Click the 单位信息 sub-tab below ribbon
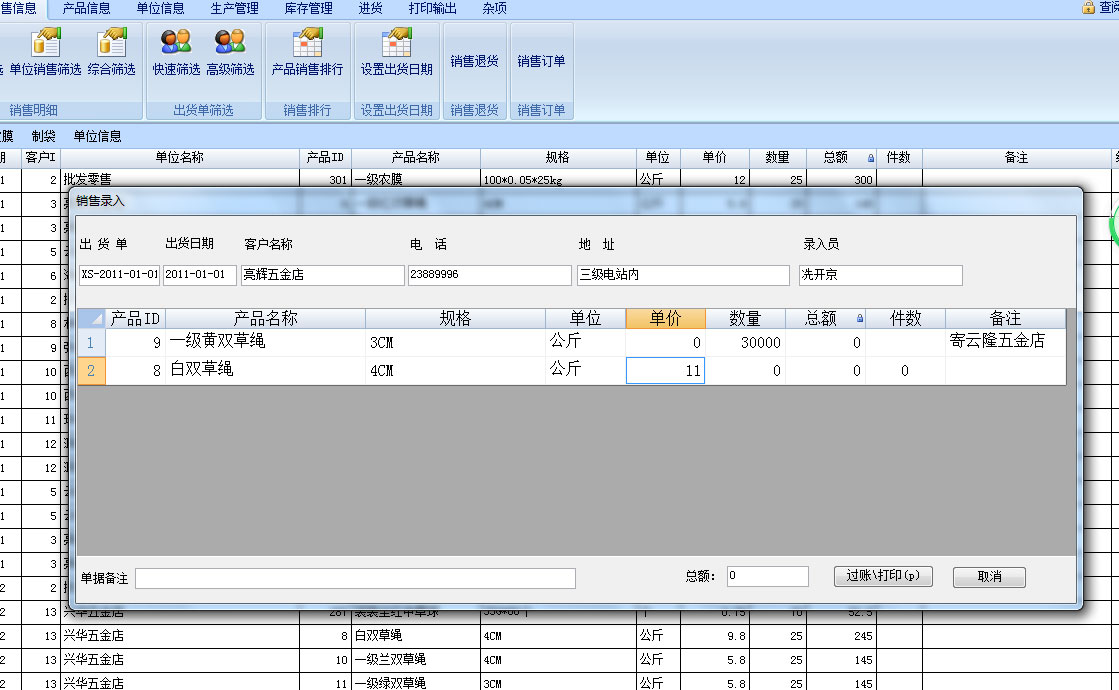 pyautogui.click(x=97, y=136)
